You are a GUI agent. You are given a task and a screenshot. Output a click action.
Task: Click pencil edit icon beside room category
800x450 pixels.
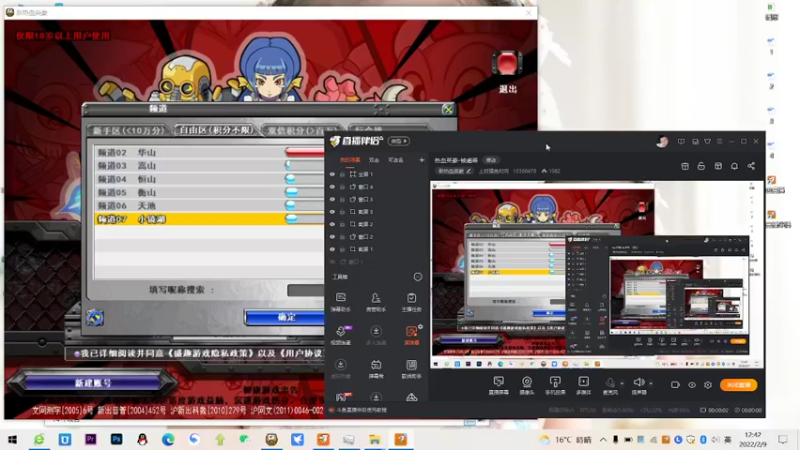(468, 171)
